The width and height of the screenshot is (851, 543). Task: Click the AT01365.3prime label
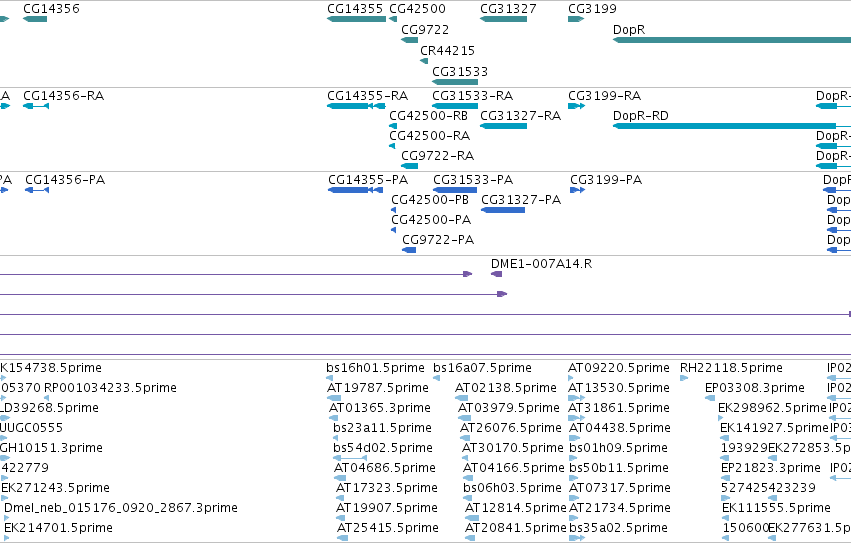[380, 408]
